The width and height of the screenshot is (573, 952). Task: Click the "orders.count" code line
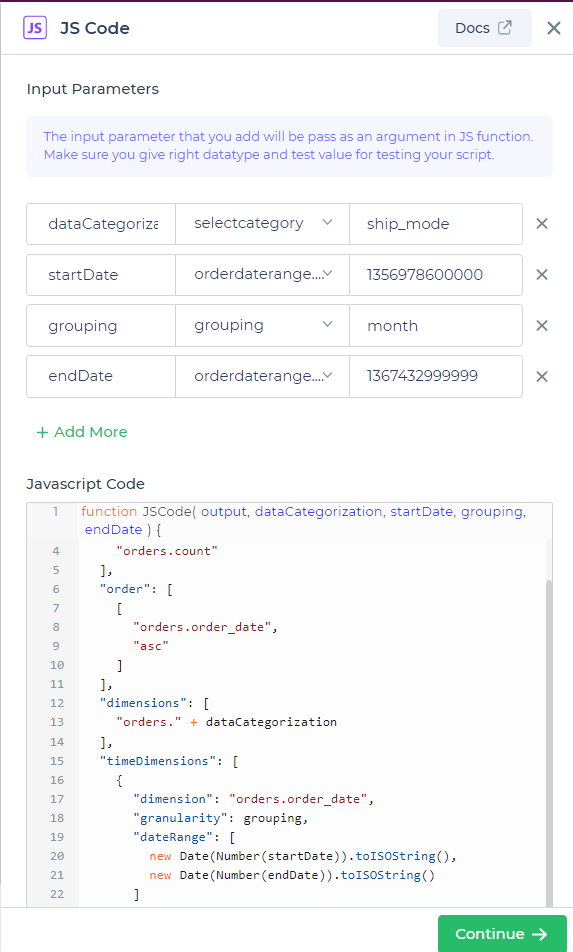click(167, 551)
